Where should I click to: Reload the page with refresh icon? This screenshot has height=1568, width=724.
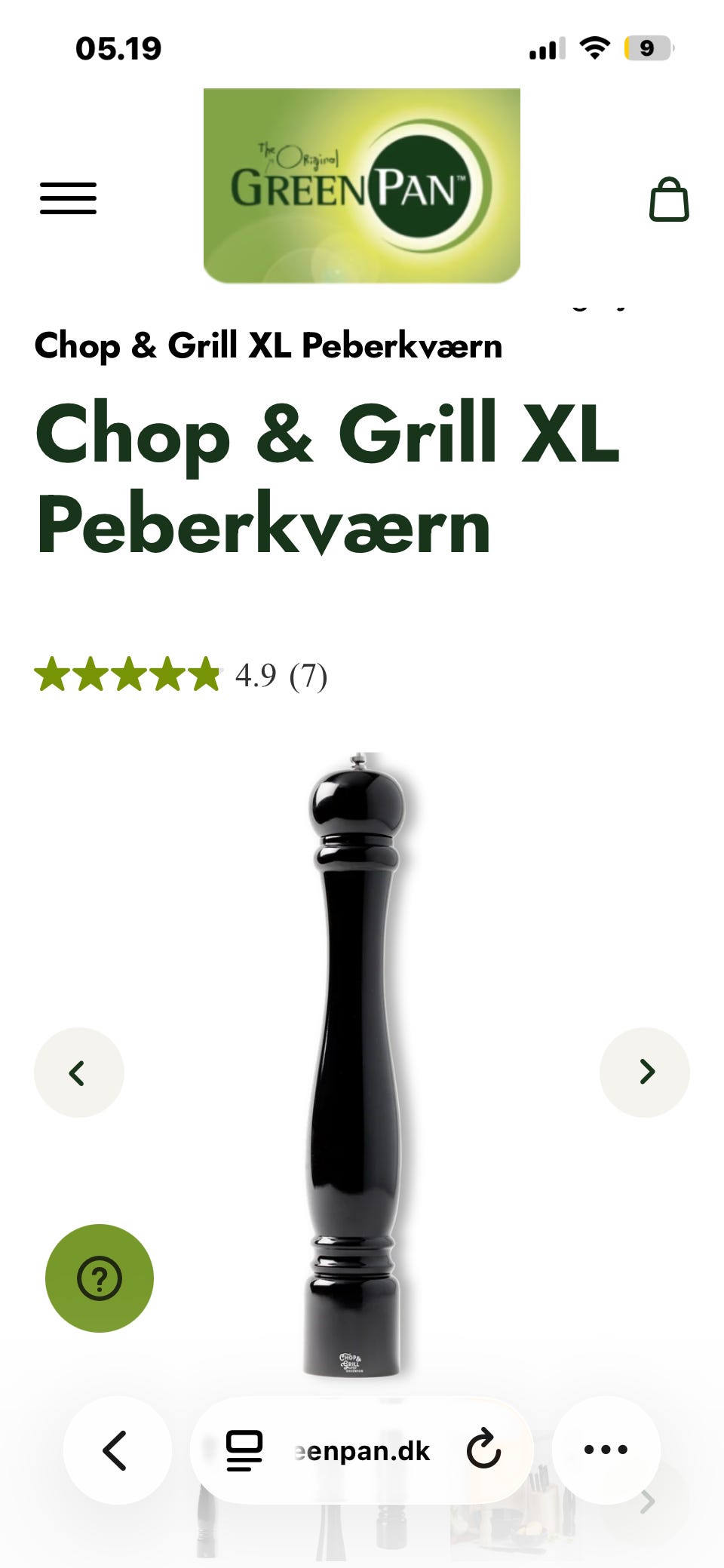tap(483, 1450)
